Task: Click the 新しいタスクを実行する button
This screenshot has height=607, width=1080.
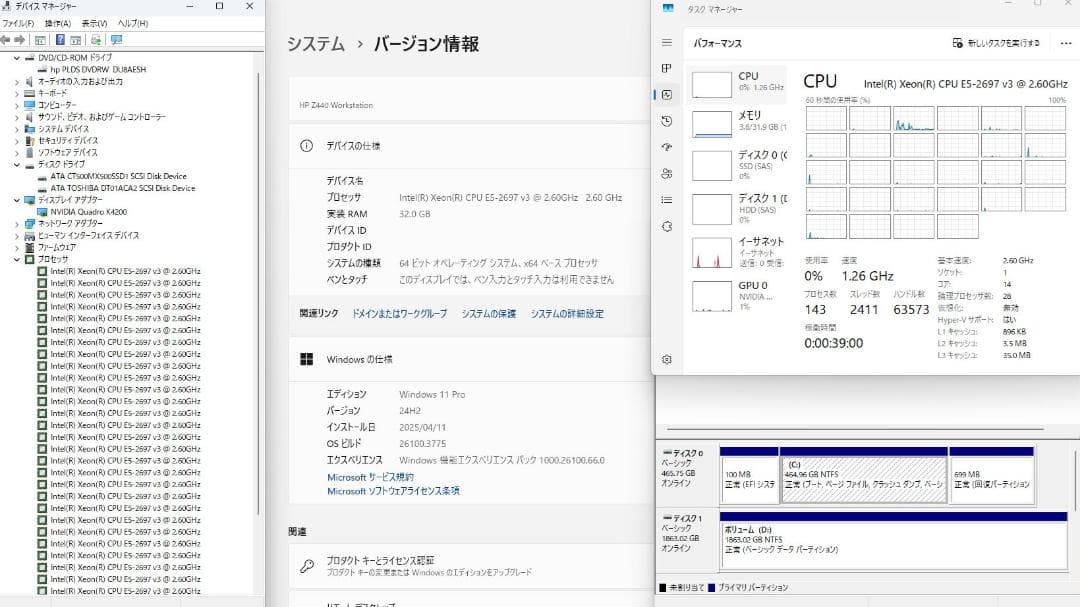Action: click(x=996, y=41)
